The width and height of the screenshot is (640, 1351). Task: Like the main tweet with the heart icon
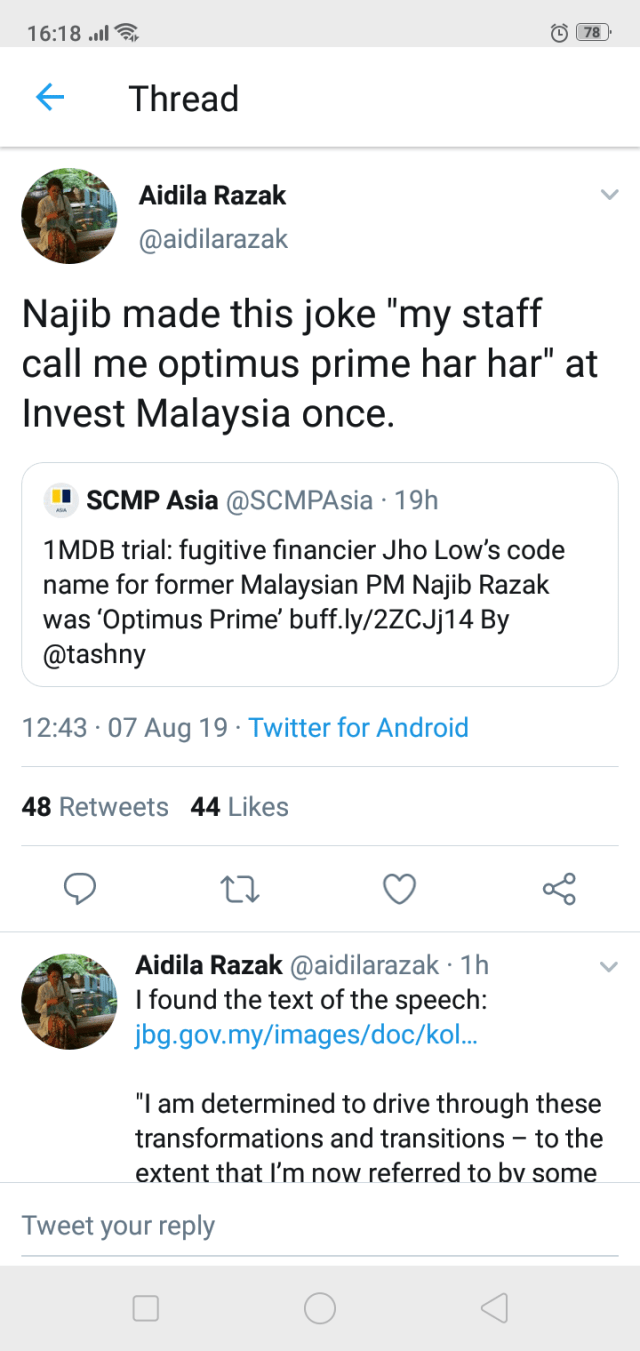coord(400,888)
